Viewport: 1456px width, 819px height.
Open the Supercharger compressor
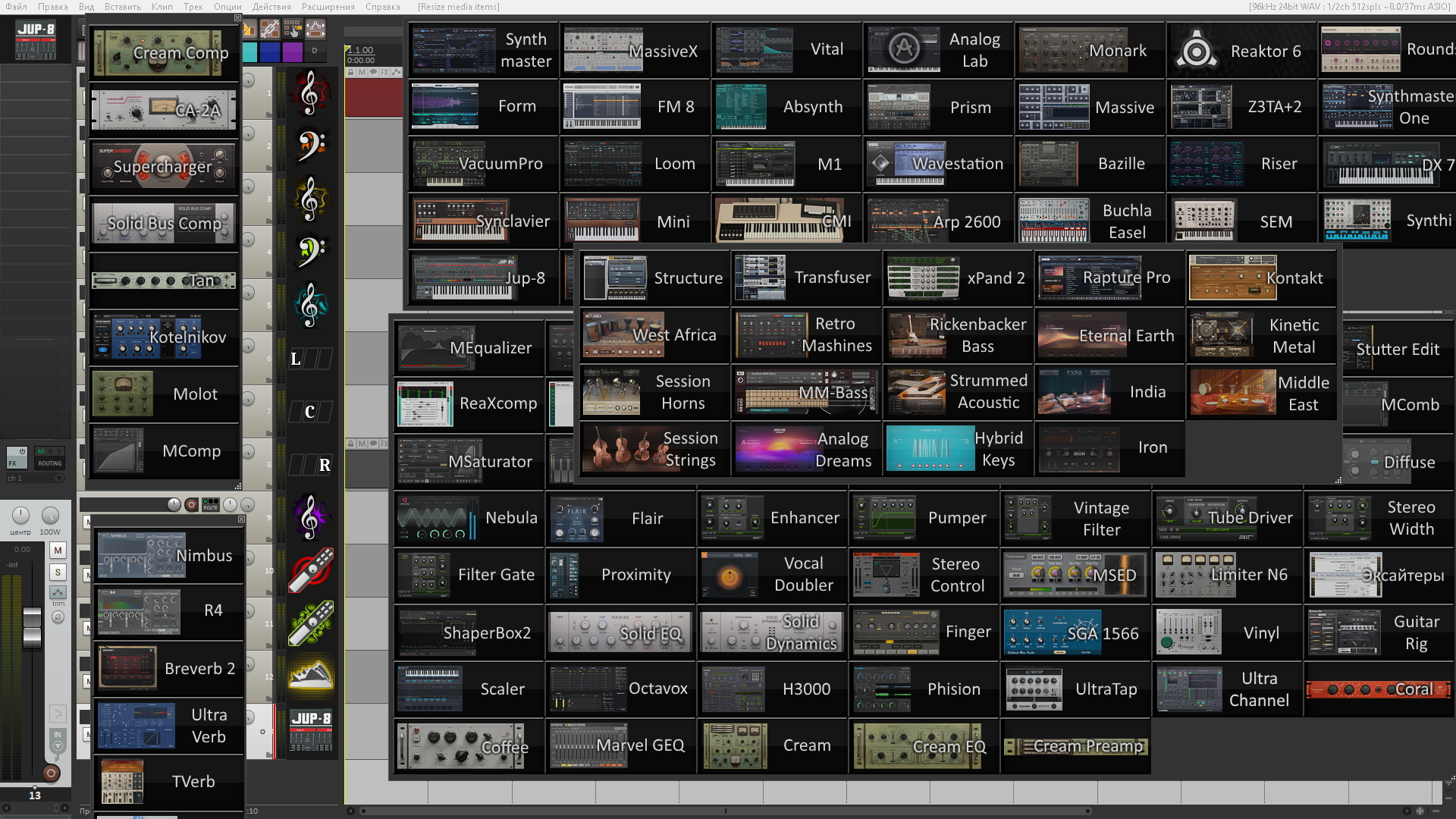click(165, 167)
